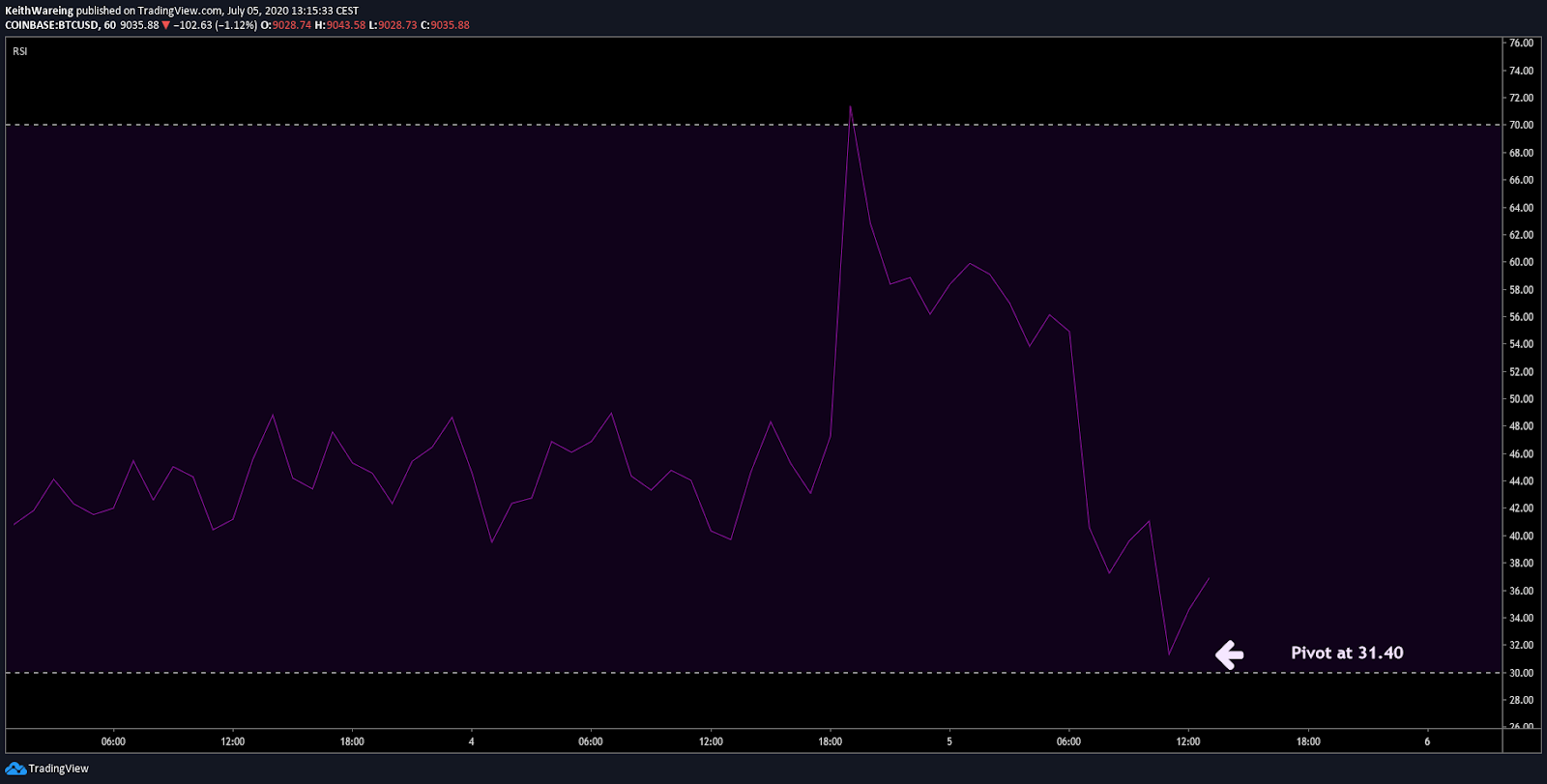Viewport: 1547px width, 784px height.
Task: Click the RSI low point near 31.40
Action: [x=1169, y=653]
